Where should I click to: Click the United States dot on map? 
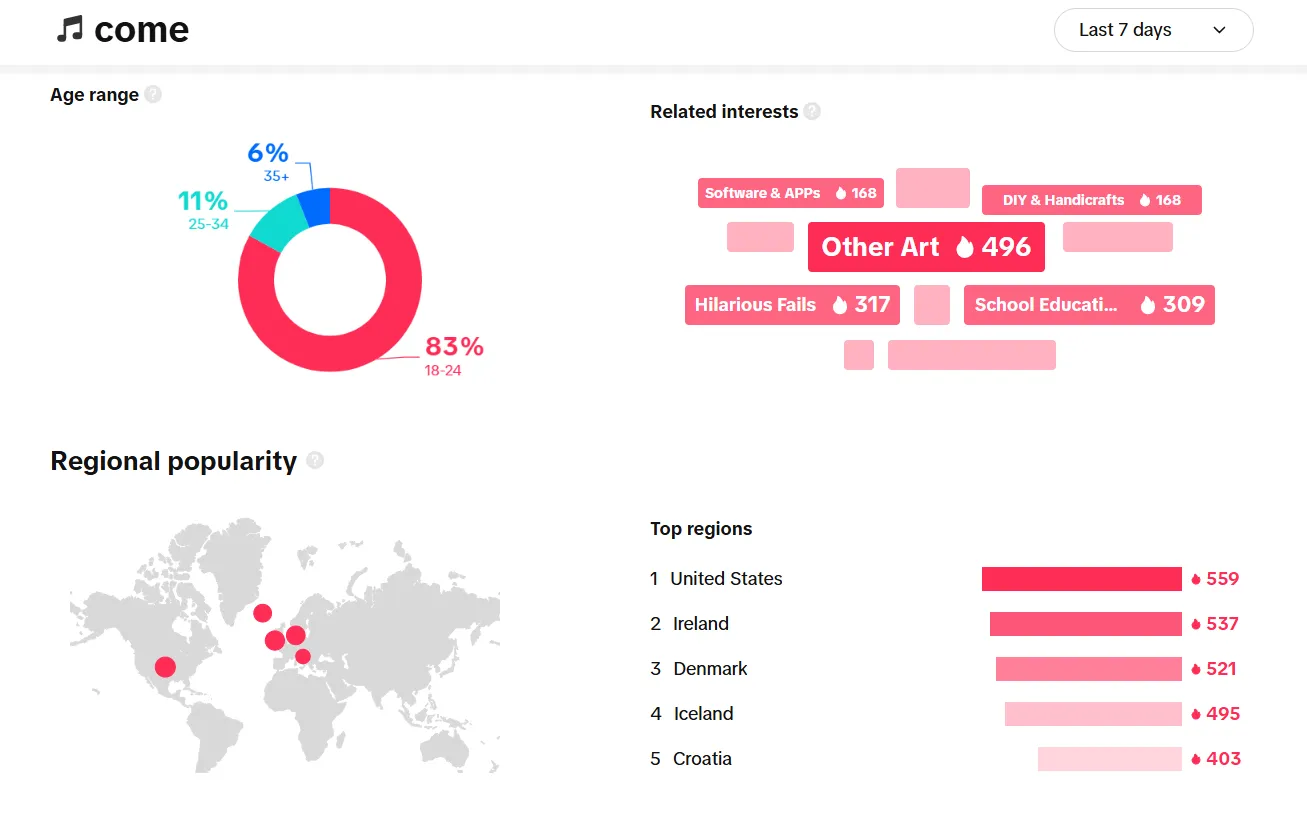coord(165,667)
